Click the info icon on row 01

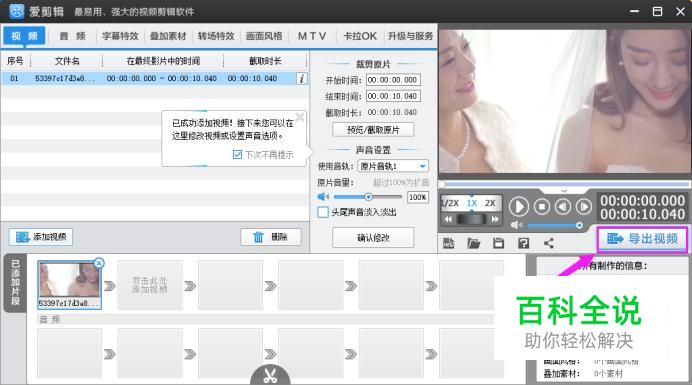point(302,79)
